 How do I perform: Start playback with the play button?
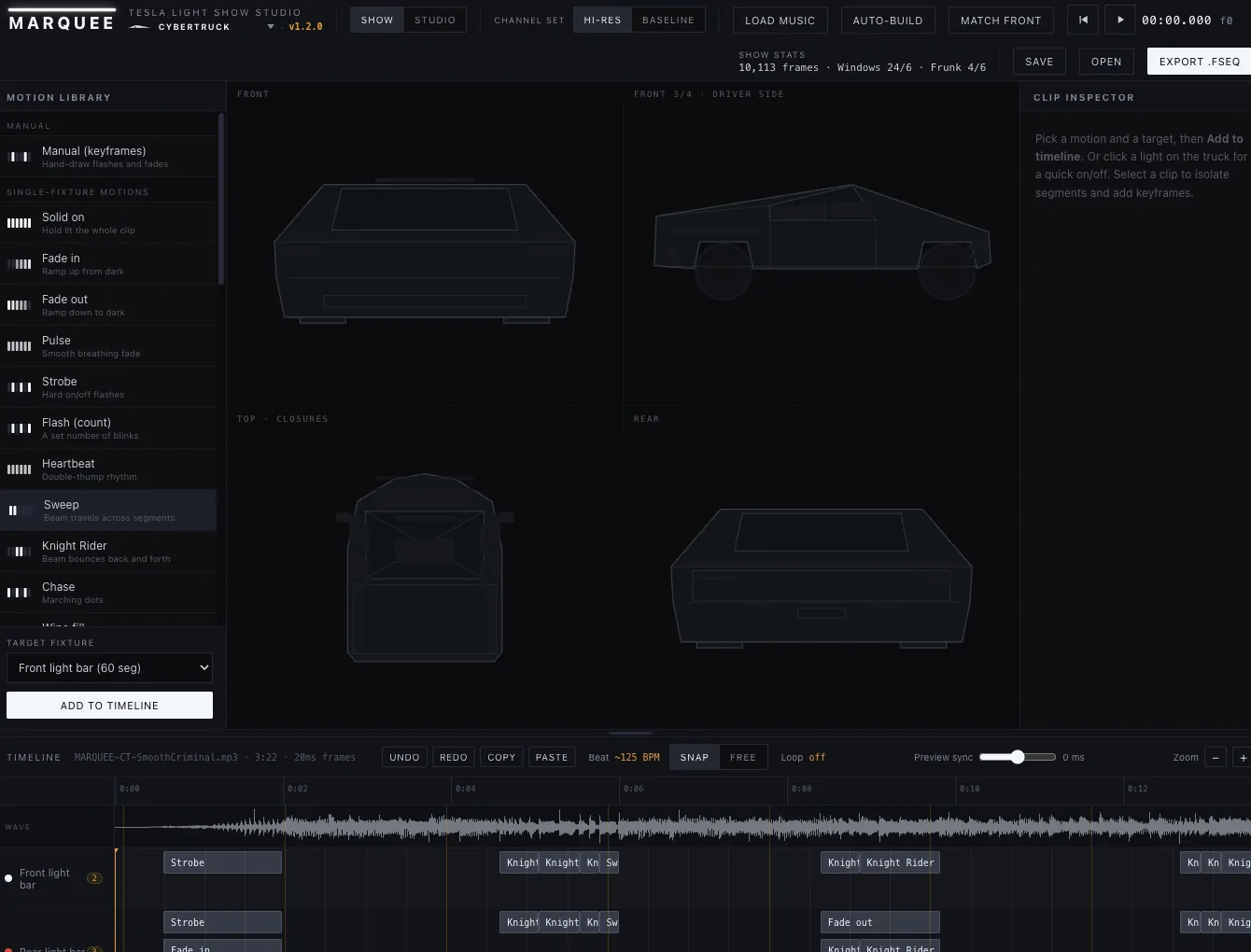click(1120, 20)
